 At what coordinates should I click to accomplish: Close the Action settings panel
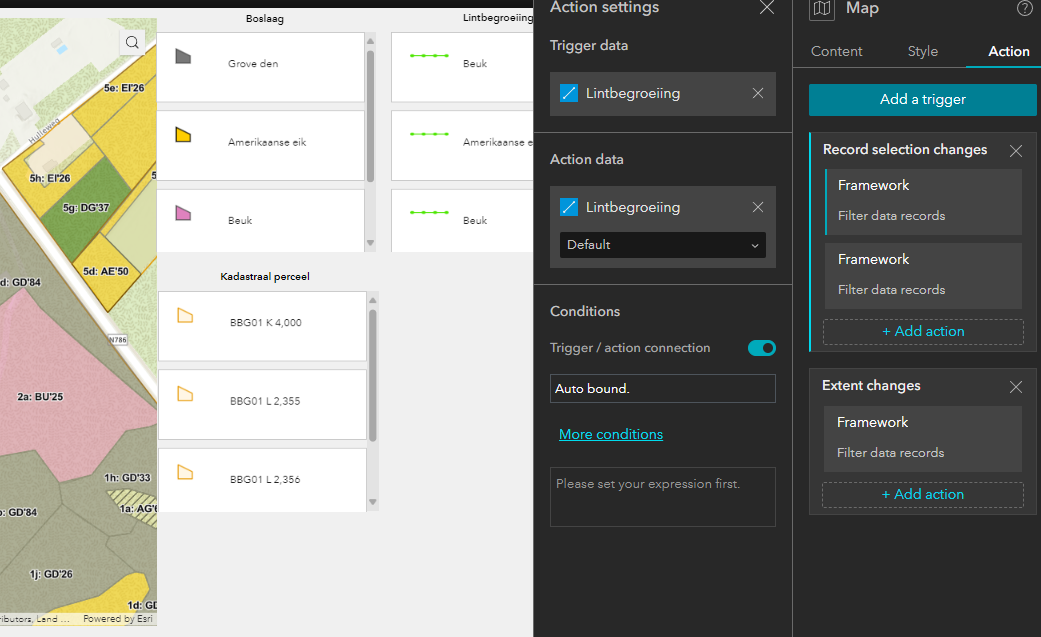[766, 8]
